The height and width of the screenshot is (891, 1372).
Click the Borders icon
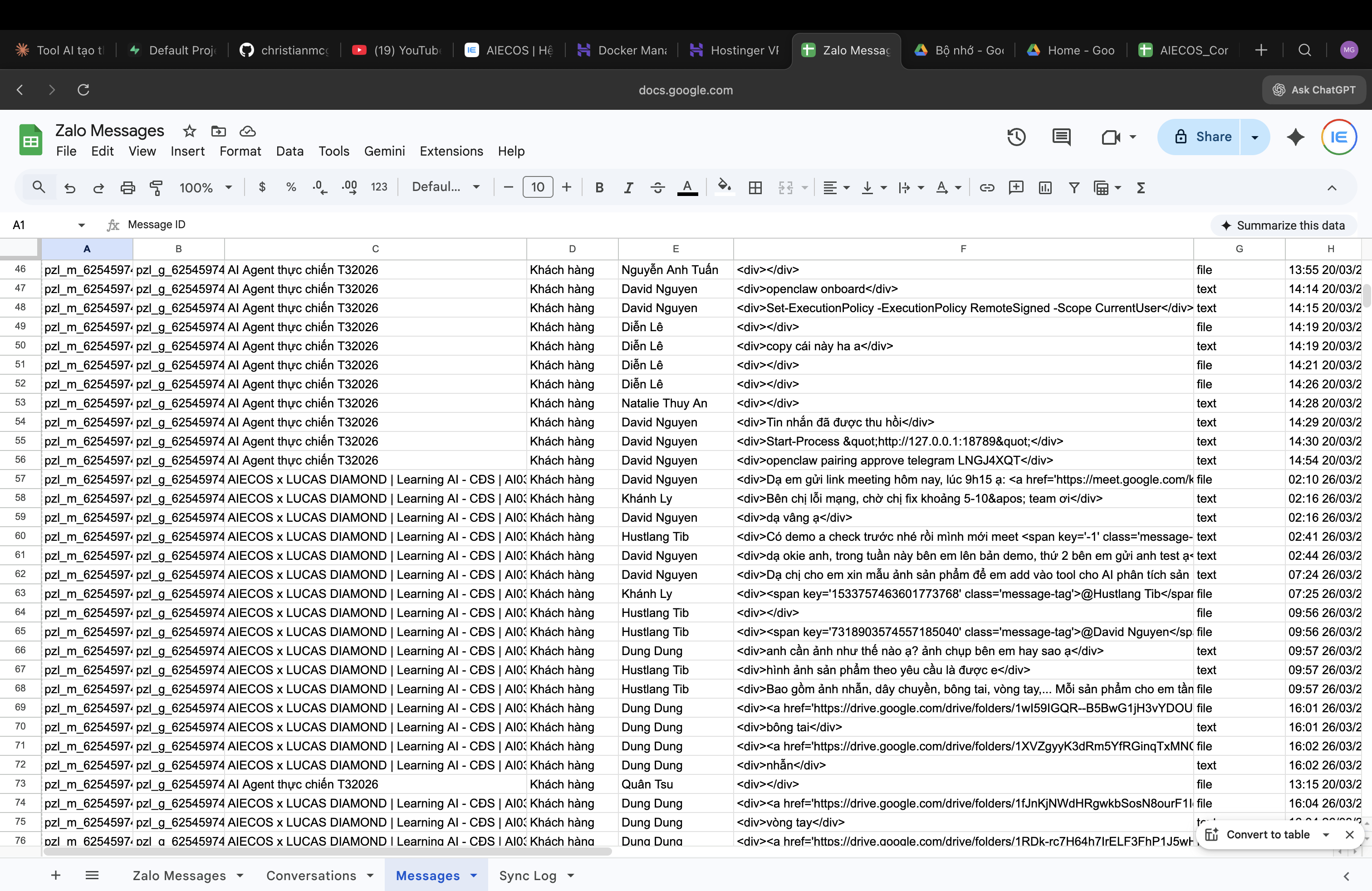pyautogui.click(x=755, y=187)
